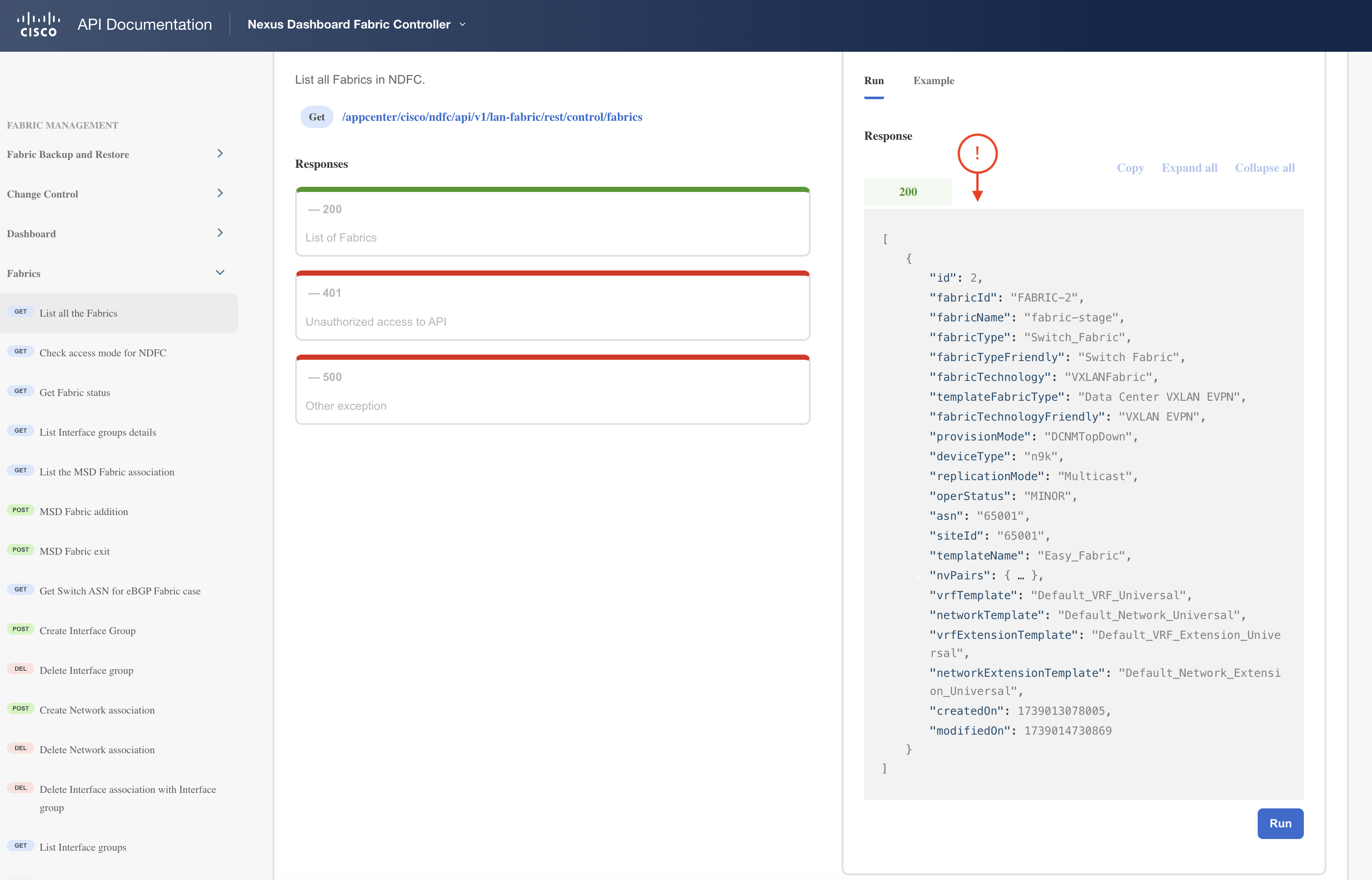
Task: Click the 200 status code tab
Action: tap(908, 192)
